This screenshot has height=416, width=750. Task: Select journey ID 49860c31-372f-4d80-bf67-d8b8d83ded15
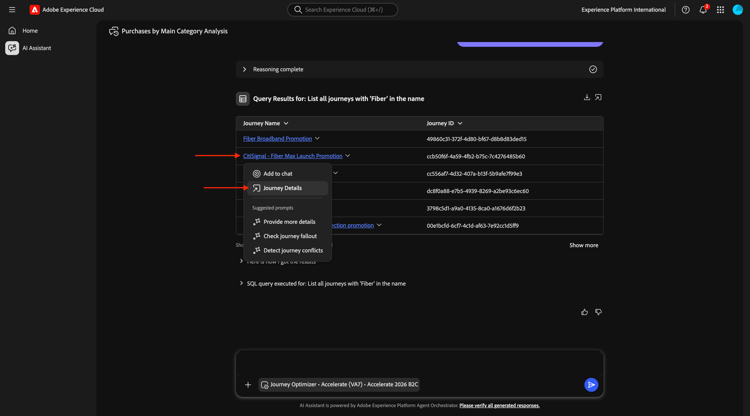[476, 139]
